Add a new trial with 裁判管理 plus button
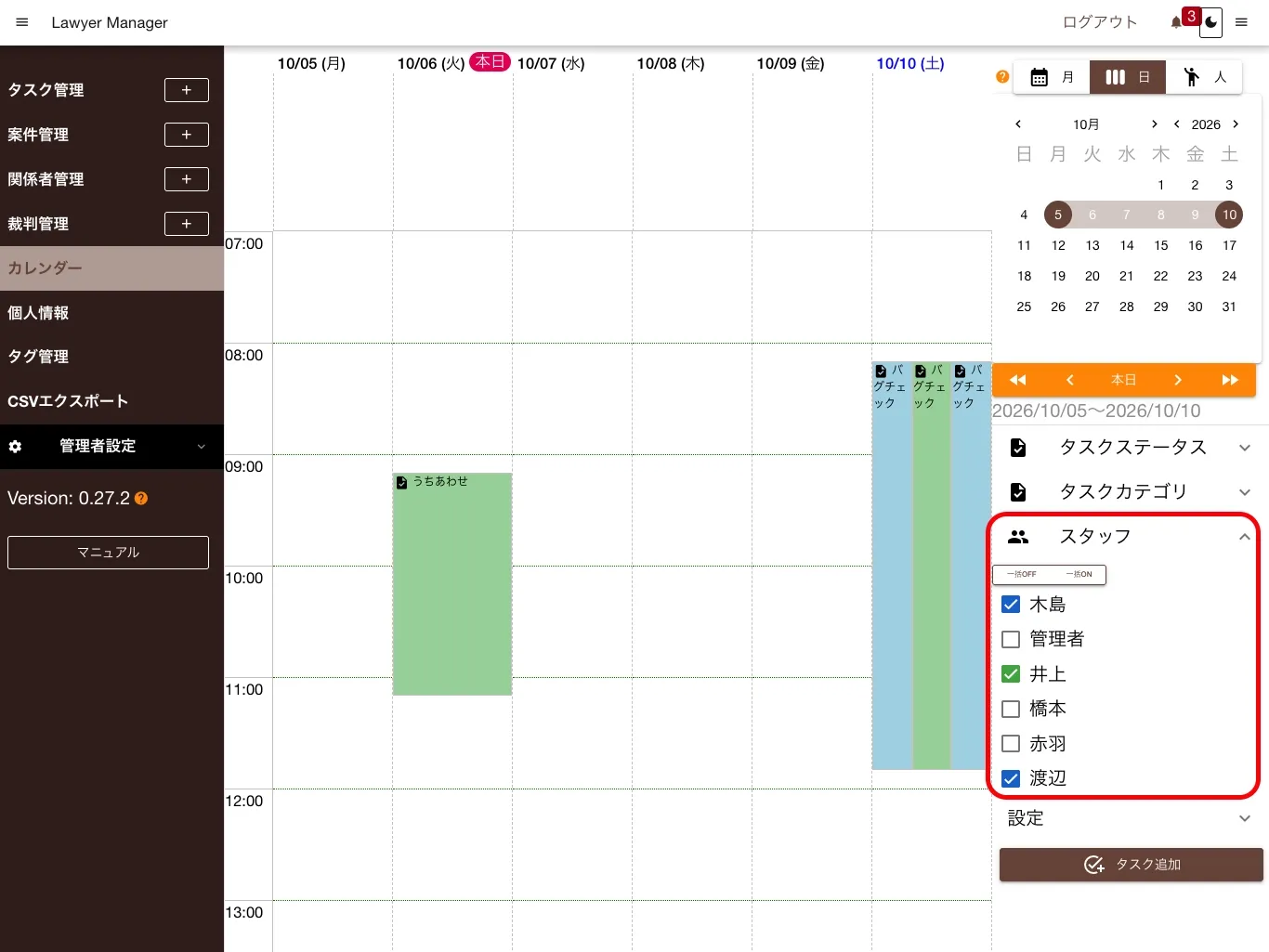The width and height of the screenshot is (1269, 952). [x=187, y=224]
